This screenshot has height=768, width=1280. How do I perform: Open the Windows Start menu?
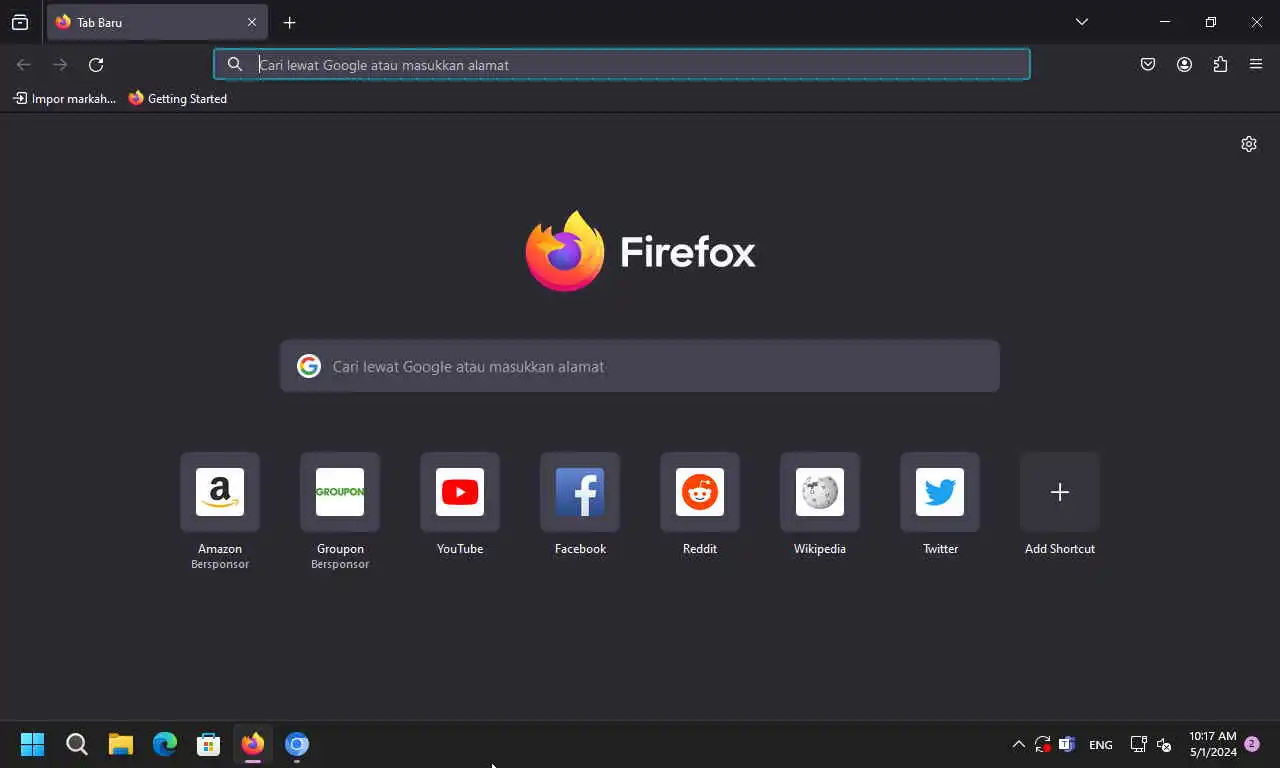33,744
